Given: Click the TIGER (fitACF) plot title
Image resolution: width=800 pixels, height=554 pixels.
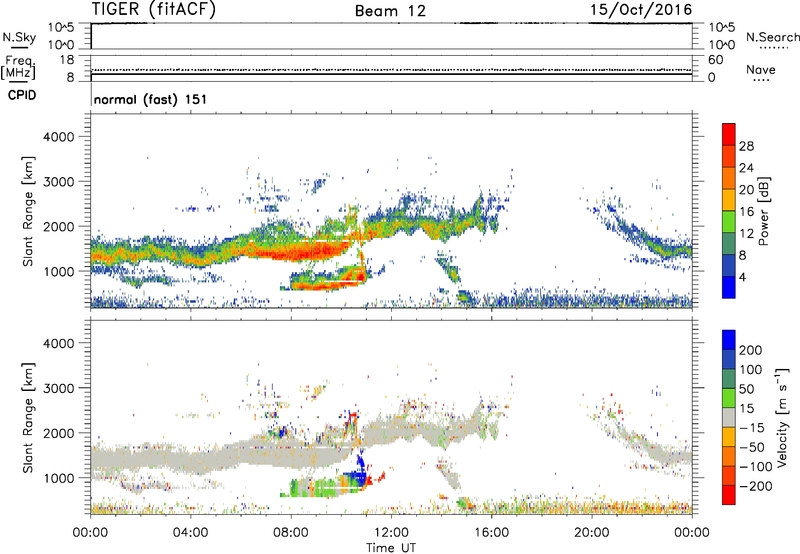Looking at the screenshot, I should click(154, 10).
